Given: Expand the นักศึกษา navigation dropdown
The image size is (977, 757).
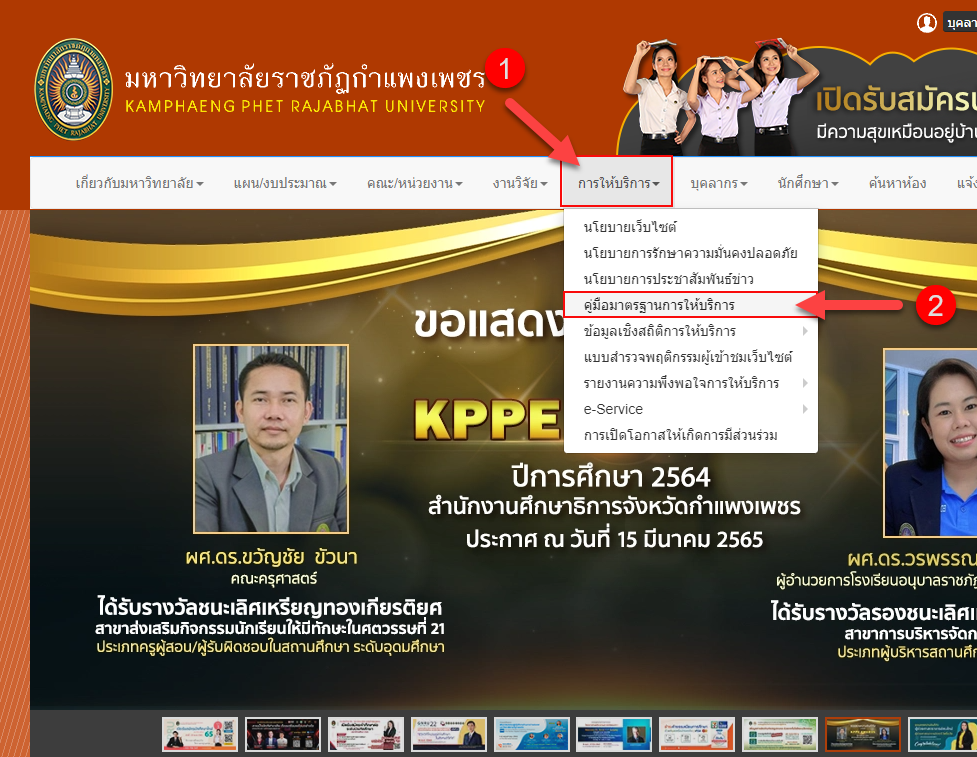Looking at the screenshot, I should pos(808,183).
